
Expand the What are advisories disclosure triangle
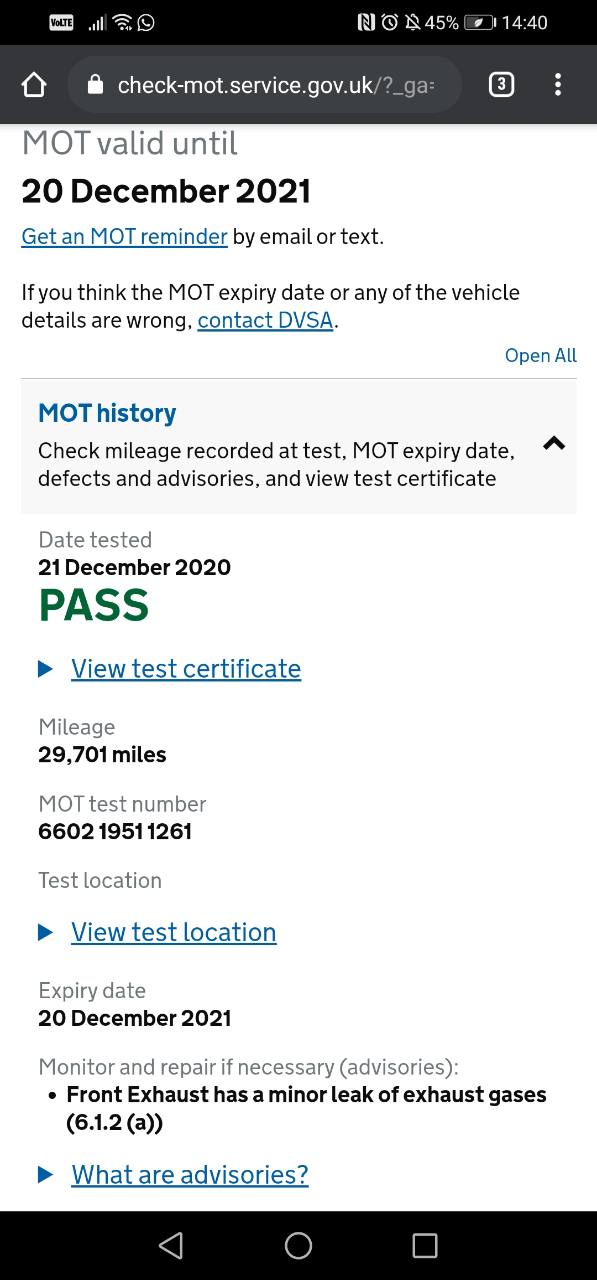(x=45, y=1175)
